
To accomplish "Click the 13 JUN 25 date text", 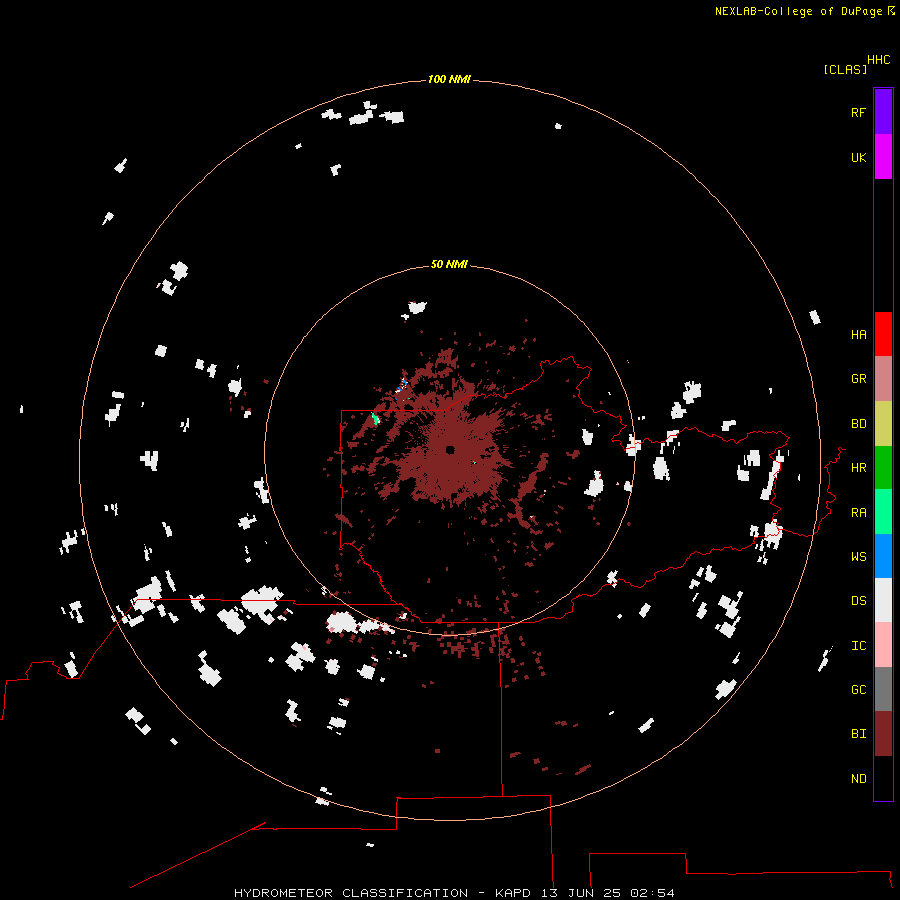I will [581, 893].
